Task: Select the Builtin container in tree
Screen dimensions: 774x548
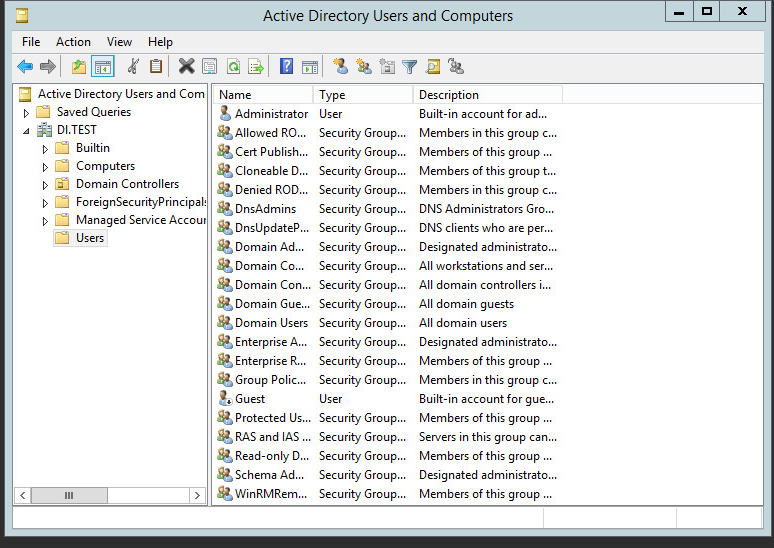Action: pyautogui.click(x=93, y=148)
